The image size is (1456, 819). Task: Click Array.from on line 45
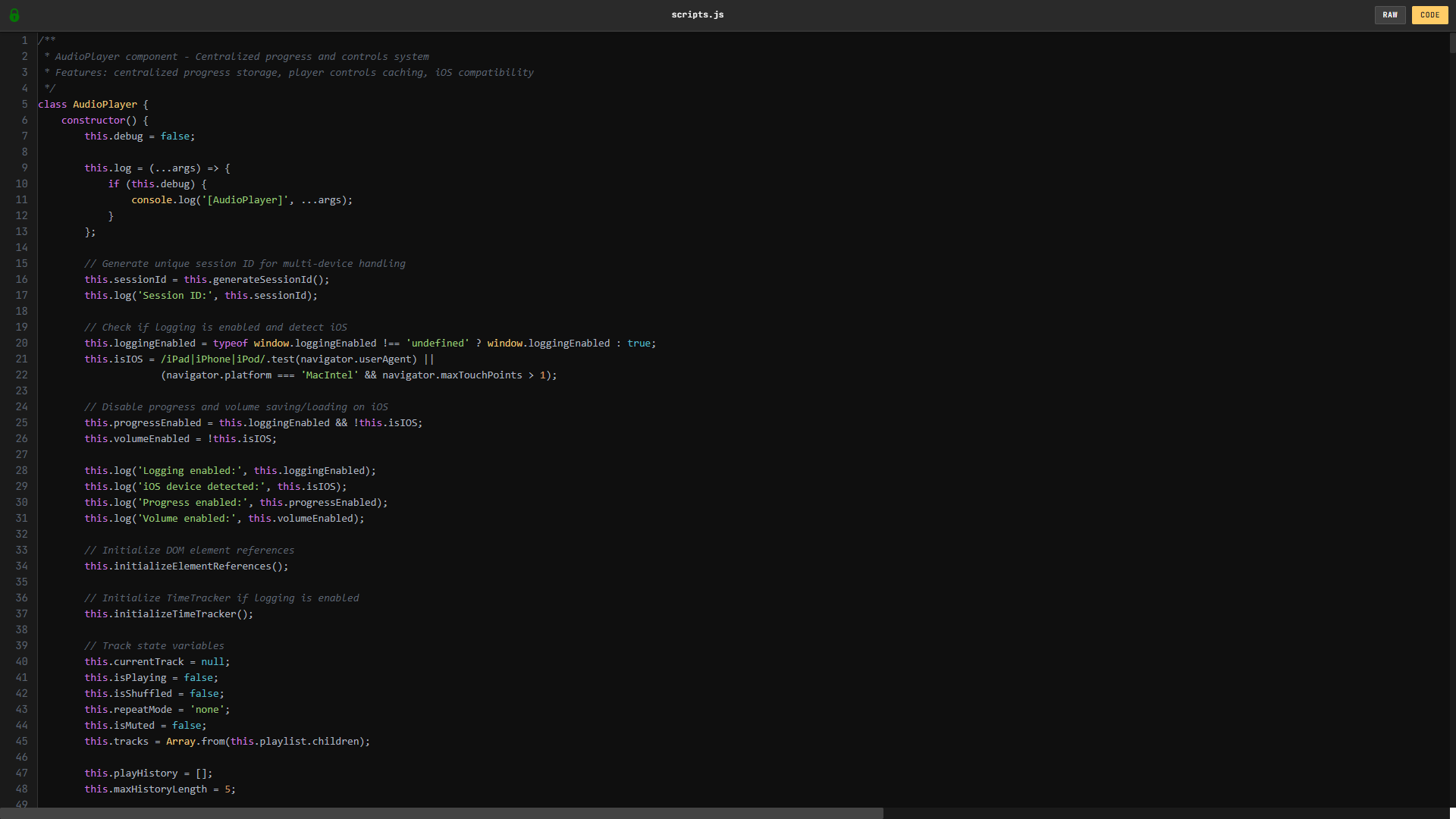(x=195, y=741)
